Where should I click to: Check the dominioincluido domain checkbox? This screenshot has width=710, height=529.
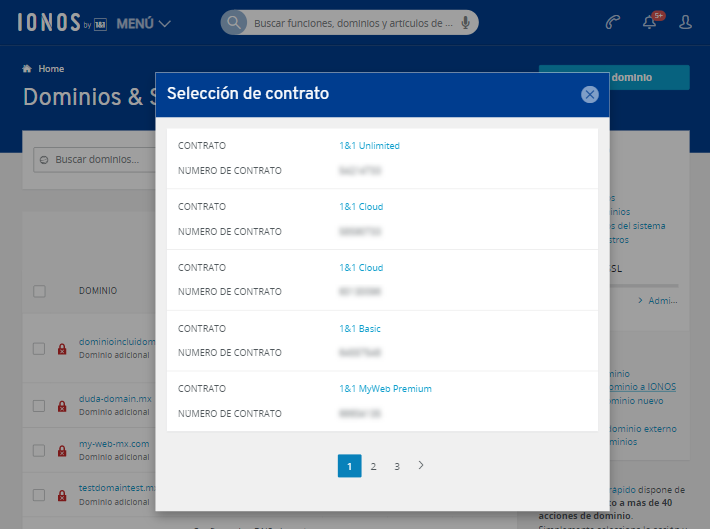coord(39,349)
